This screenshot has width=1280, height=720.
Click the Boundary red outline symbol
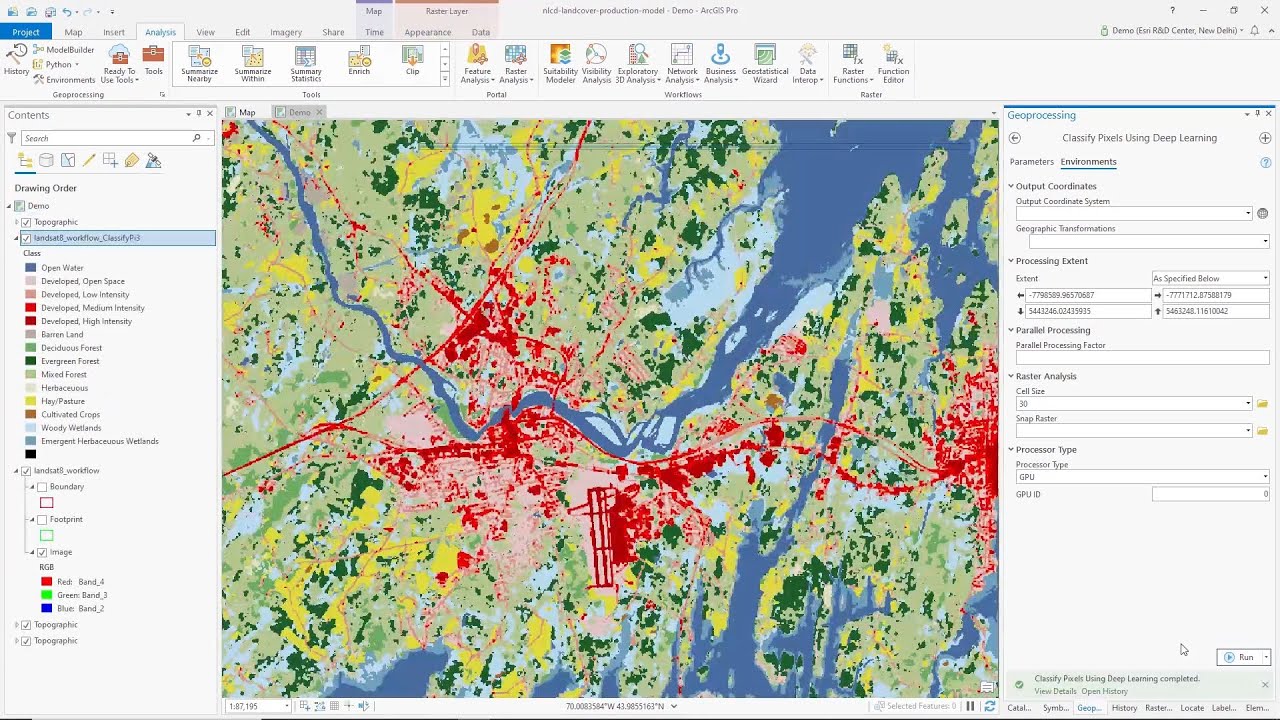click(46, 503)
